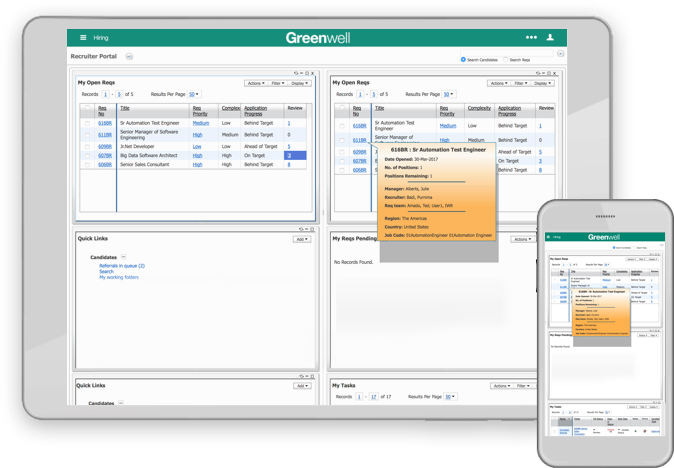Refresh the right My Open Reqs panel
Viewport: 674px width, 468px height.
click(538, 73)
